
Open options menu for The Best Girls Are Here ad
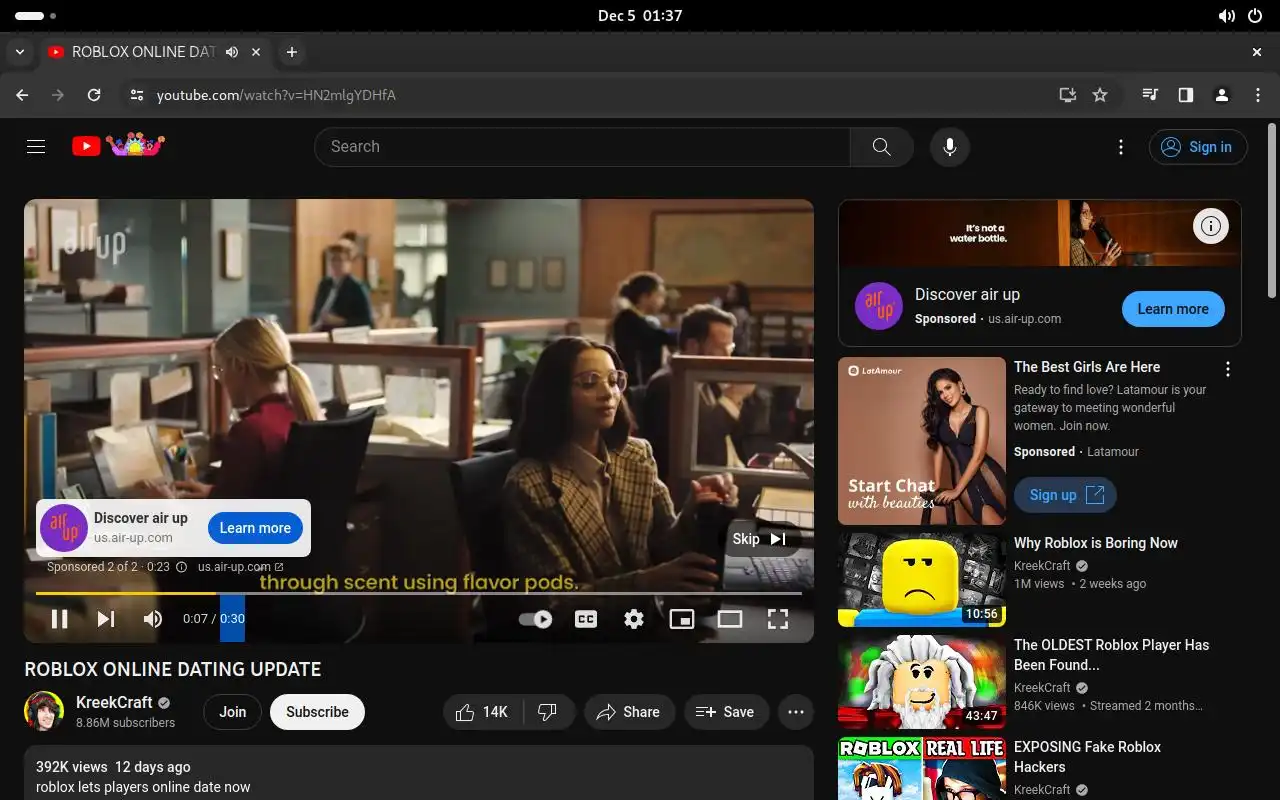(x=1228, y=369)
